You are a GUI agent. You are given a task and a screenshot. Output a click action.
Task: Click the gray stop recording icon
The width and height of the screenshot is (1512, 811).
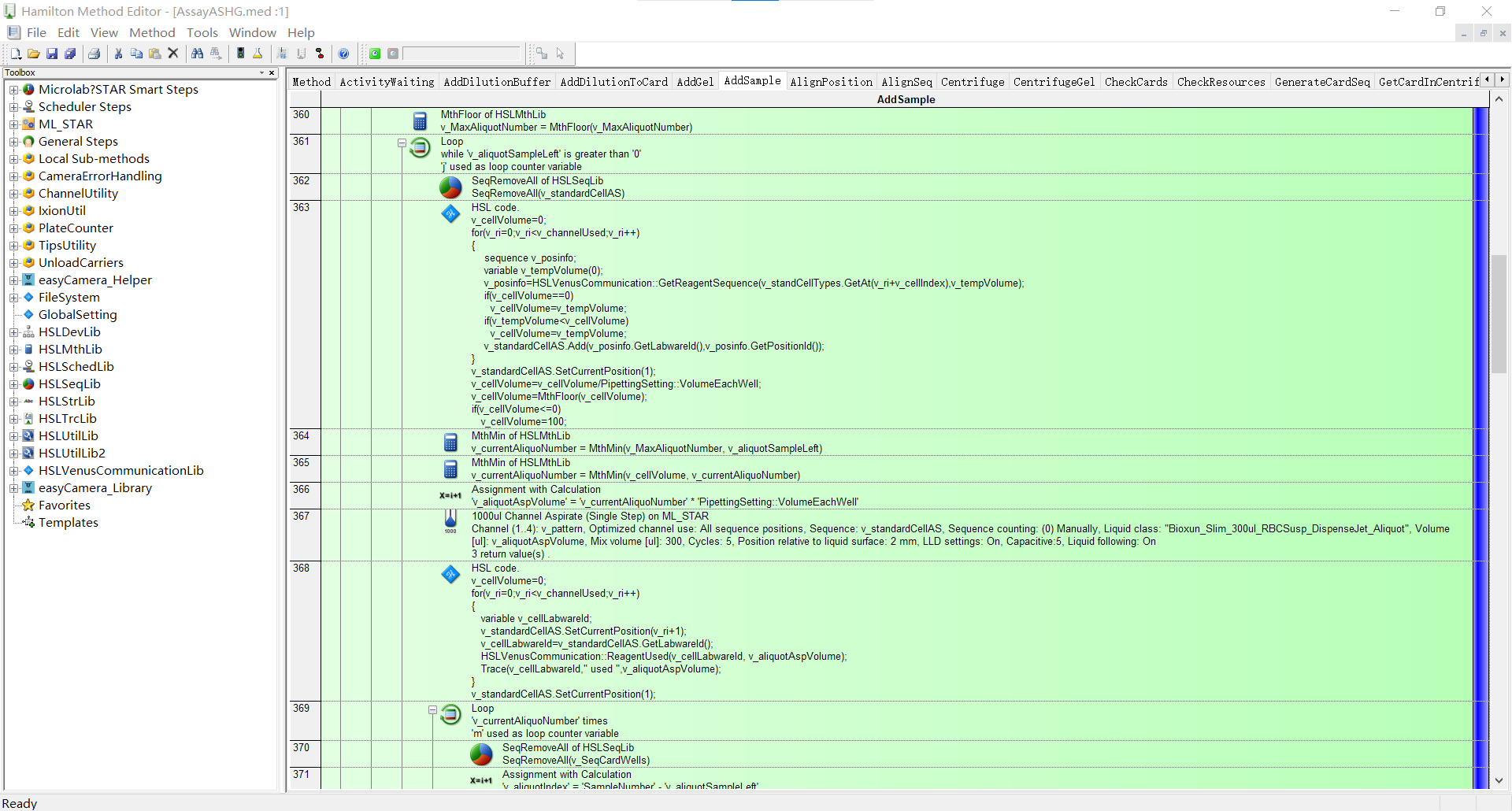pyautogui.click(x=393, y=54)
